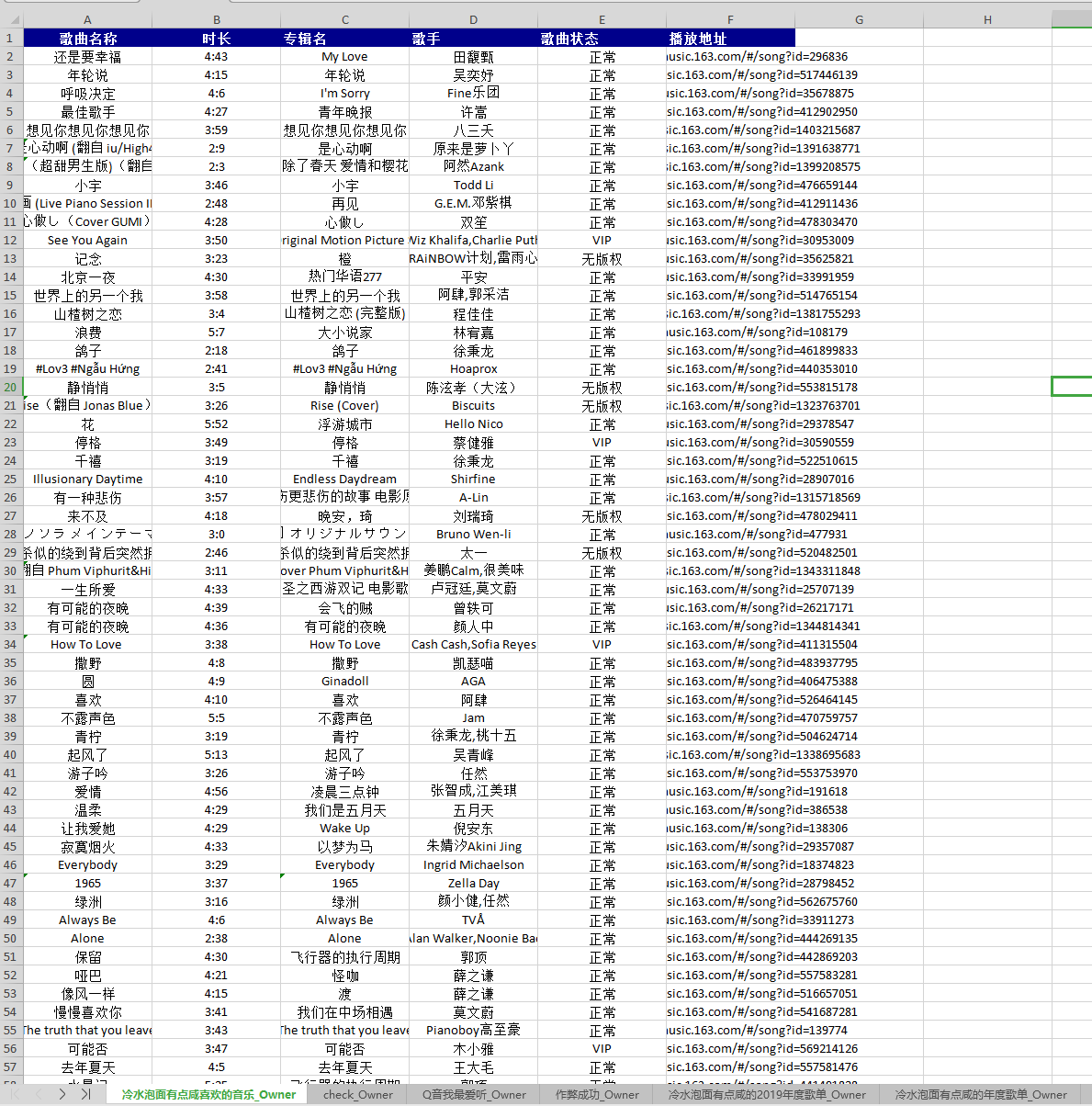Select active 冷水泡面有点咸喜欢的音乐_Owner tab
1092x1106 pixels.
(x=208, y=1094)
